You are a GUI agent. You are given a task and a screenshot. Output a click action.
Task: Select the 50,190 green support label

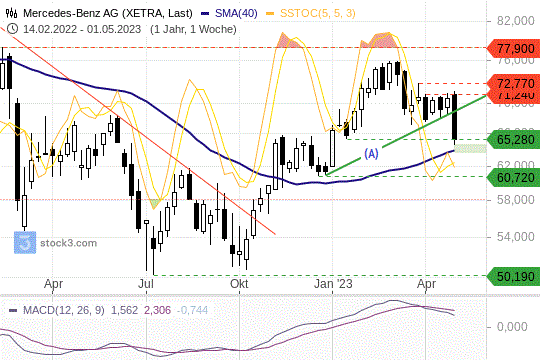pos(513,276)
